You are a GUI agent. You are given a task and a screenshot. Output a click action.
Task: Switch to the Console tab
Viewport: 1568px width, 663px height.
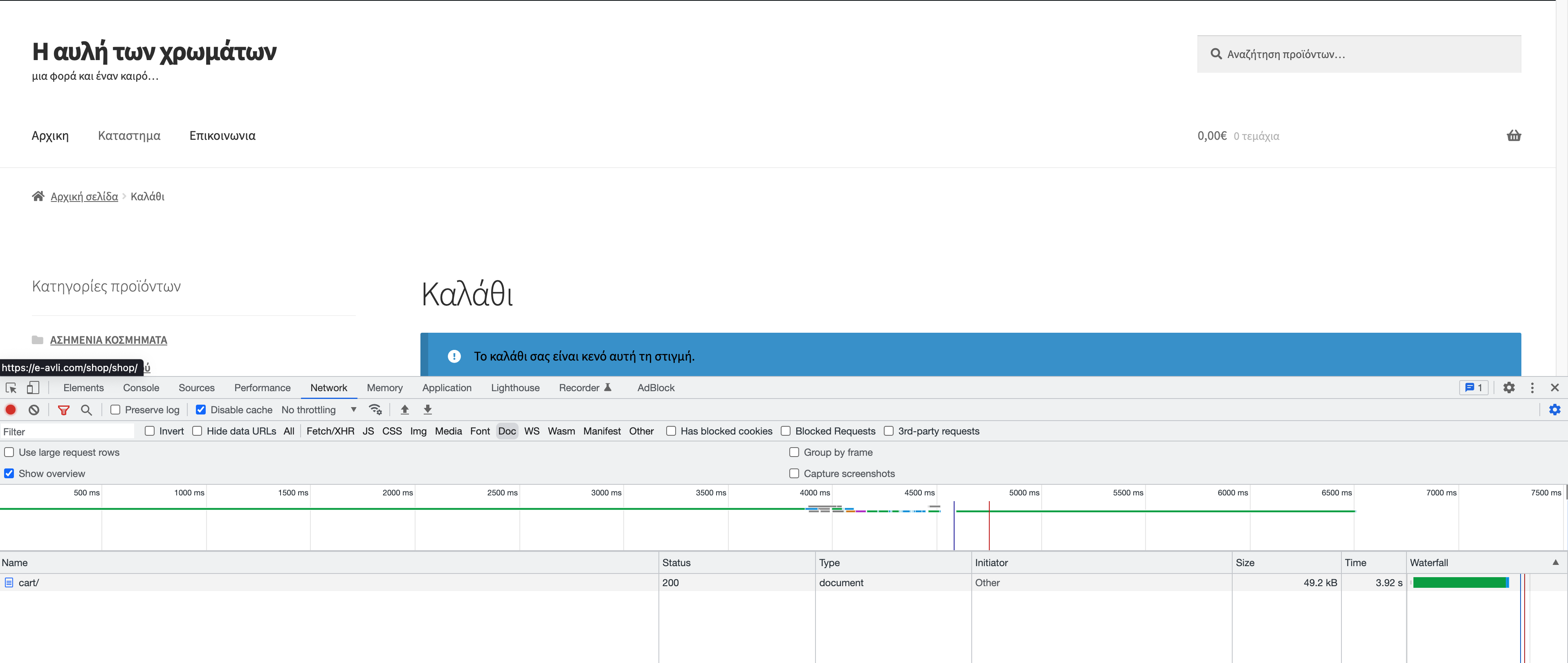coord(141,387)
